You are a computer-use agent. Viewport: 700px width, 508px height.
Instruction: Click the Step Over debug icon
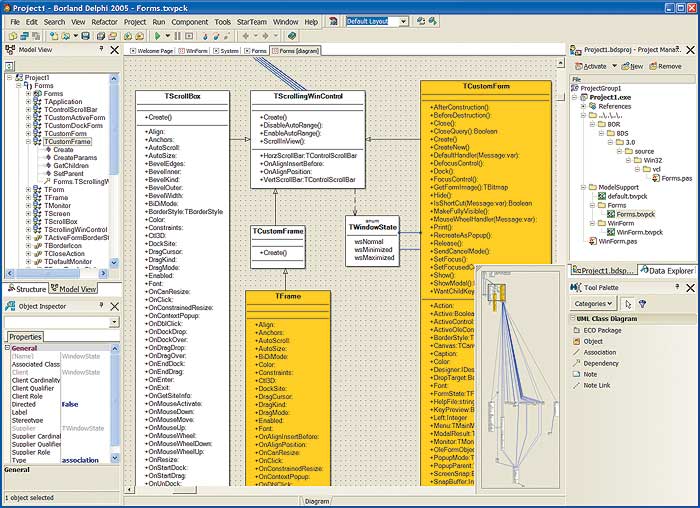216,36
